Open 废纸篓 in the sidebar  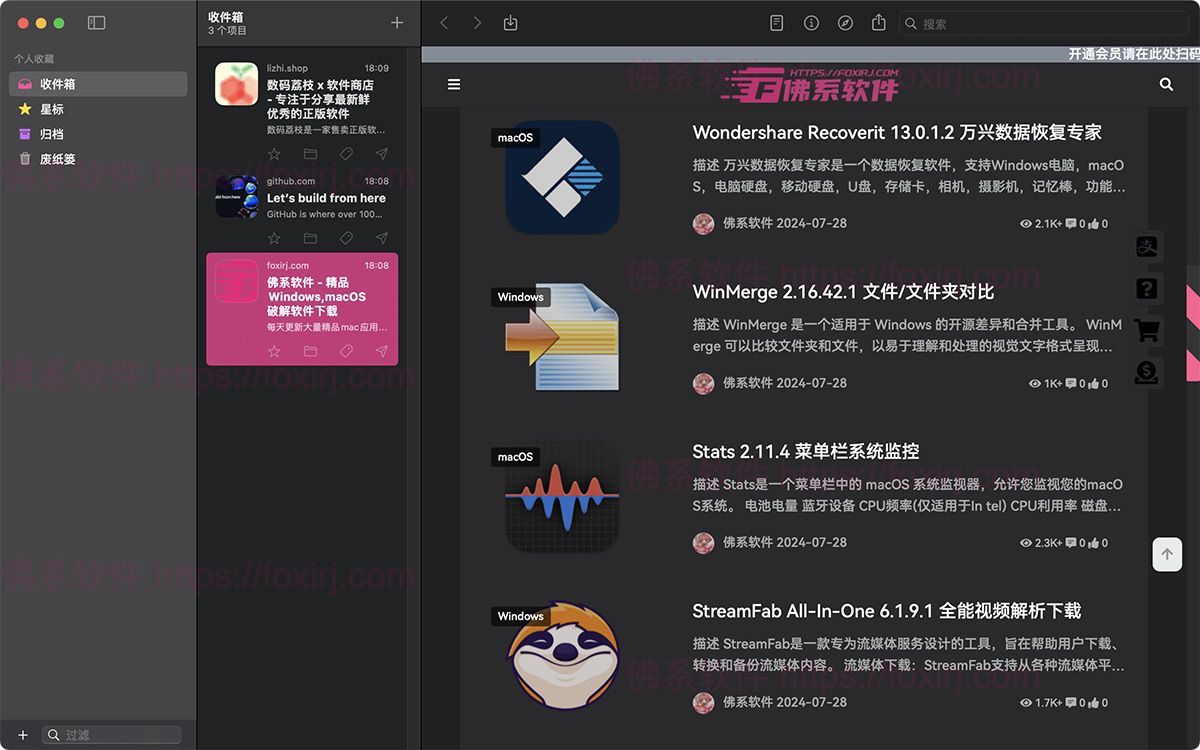click(x=57, y=159)
